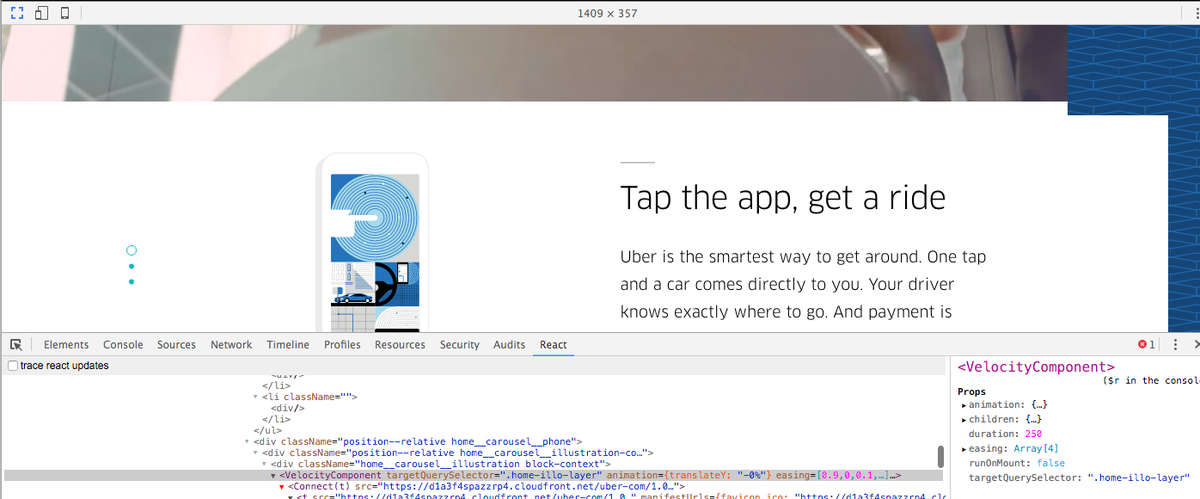Select the third carousel dot
This screenshot has height=499, width=1200.
(x=131, y=282)
